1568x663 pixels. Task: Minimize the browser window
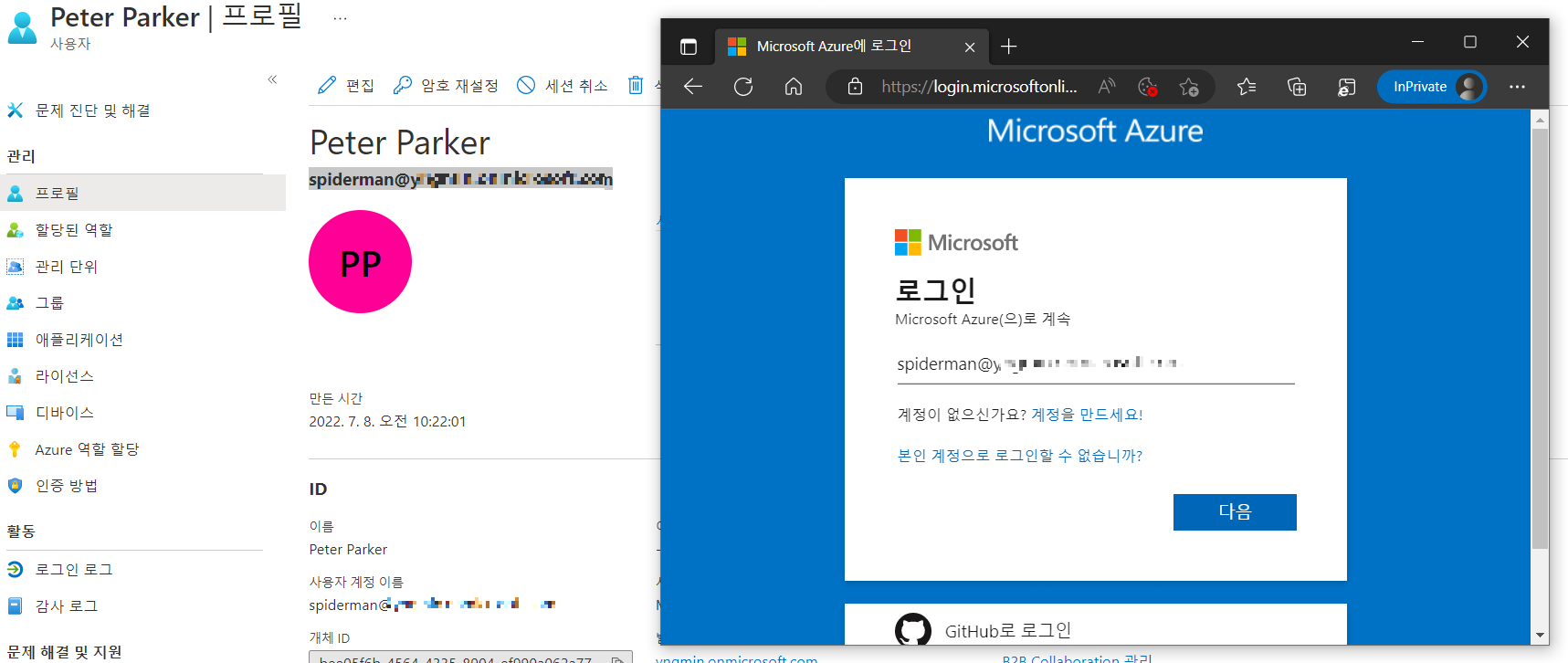[x=1417, y=42]
